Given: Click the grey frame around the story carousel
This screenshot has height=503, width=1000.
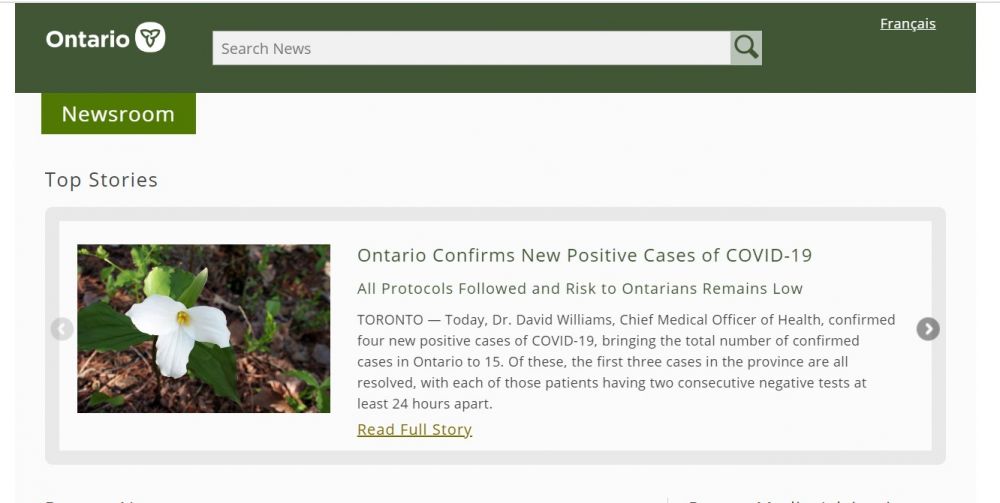Looking at the screenshot, I should tap(500, 214).
